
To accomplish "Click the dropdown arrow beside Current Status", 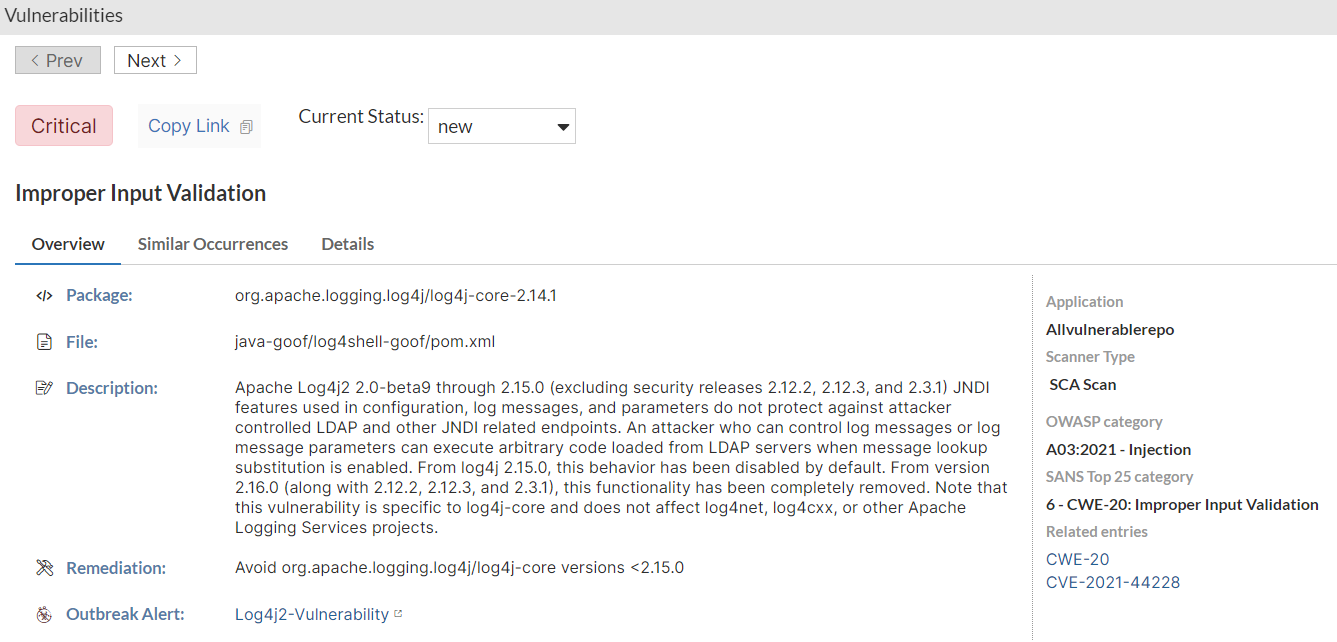I will coord(563,125).
